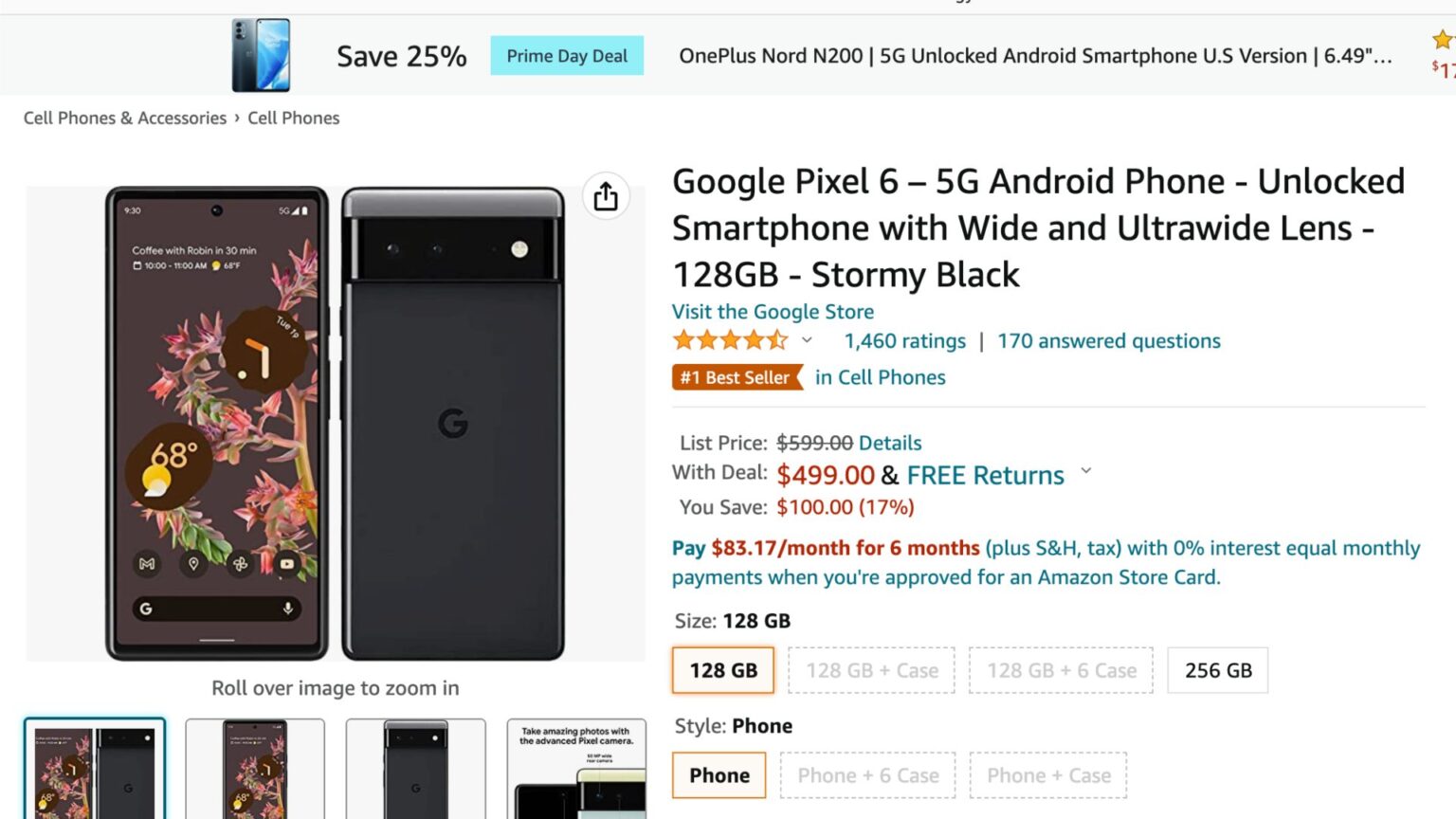Click the Visit the Google Store link
Screen dimensions: 1456x819
tap(772, 311)
